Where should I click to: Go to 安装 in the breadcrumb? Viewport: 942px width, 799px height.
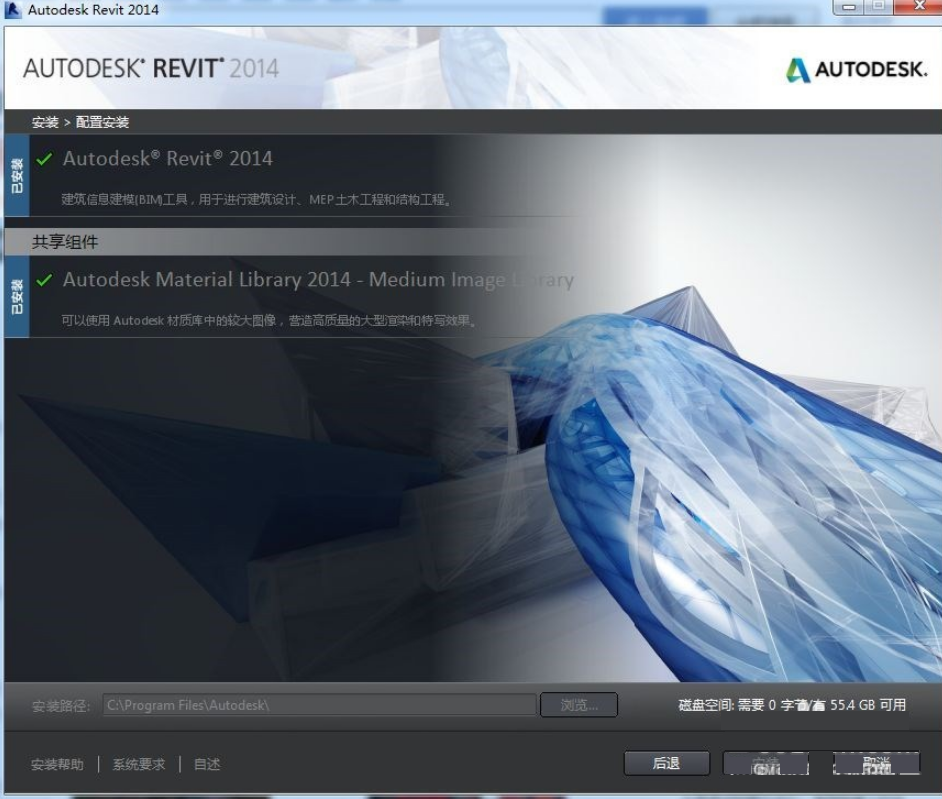pos(45,123)
